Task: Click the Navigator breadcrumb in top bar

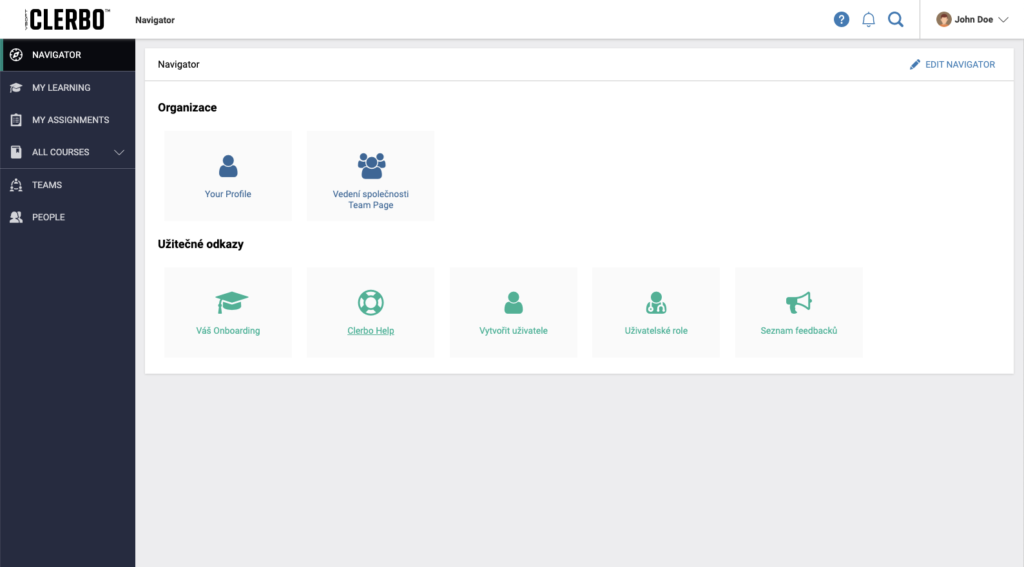Action: tap(155, 20)
